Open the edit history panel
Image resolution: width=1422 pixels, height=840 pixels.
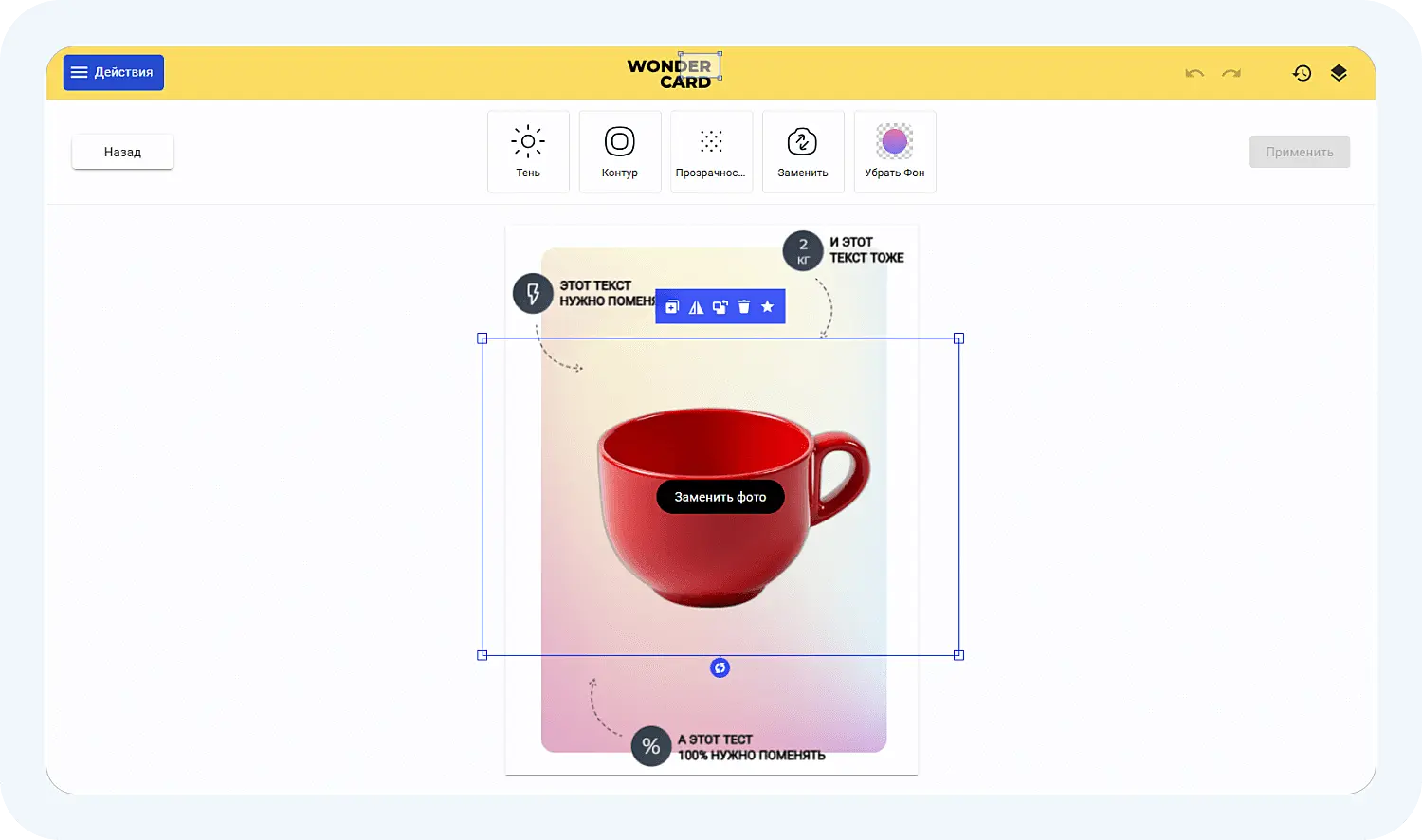(x=1302, y=72)
